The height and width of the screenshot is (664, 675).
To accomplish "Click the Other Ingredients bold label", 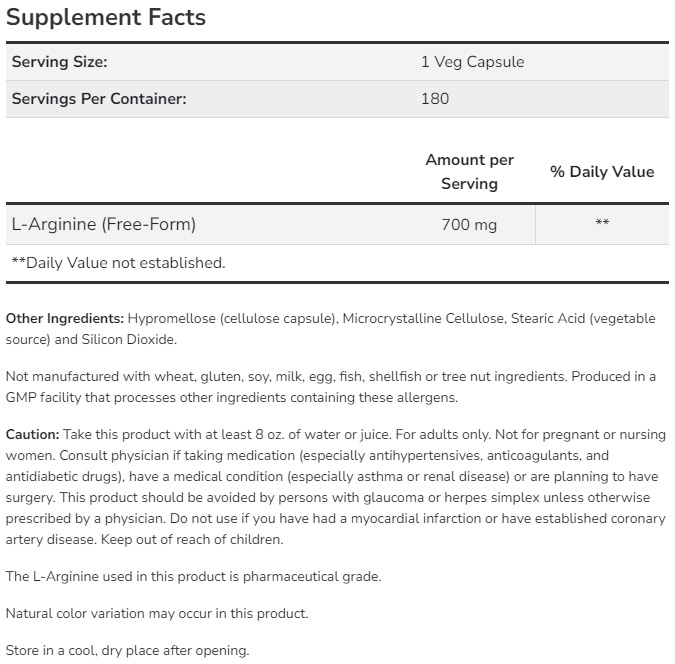I will [x=65, y=319].
